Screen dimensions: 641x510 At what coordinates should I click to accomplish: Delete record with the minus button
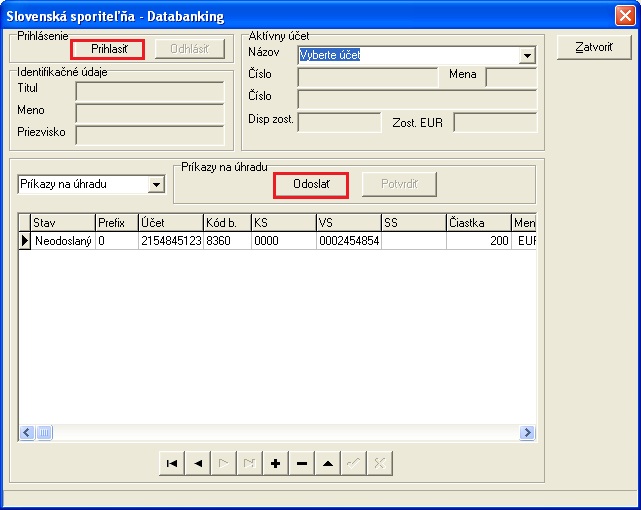tap(302, 463)
